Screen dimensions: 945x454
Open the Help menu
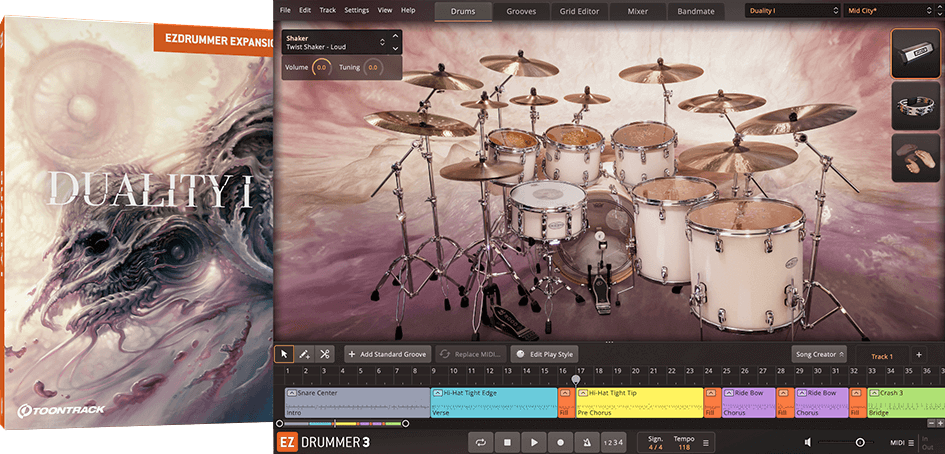(408, 10)
